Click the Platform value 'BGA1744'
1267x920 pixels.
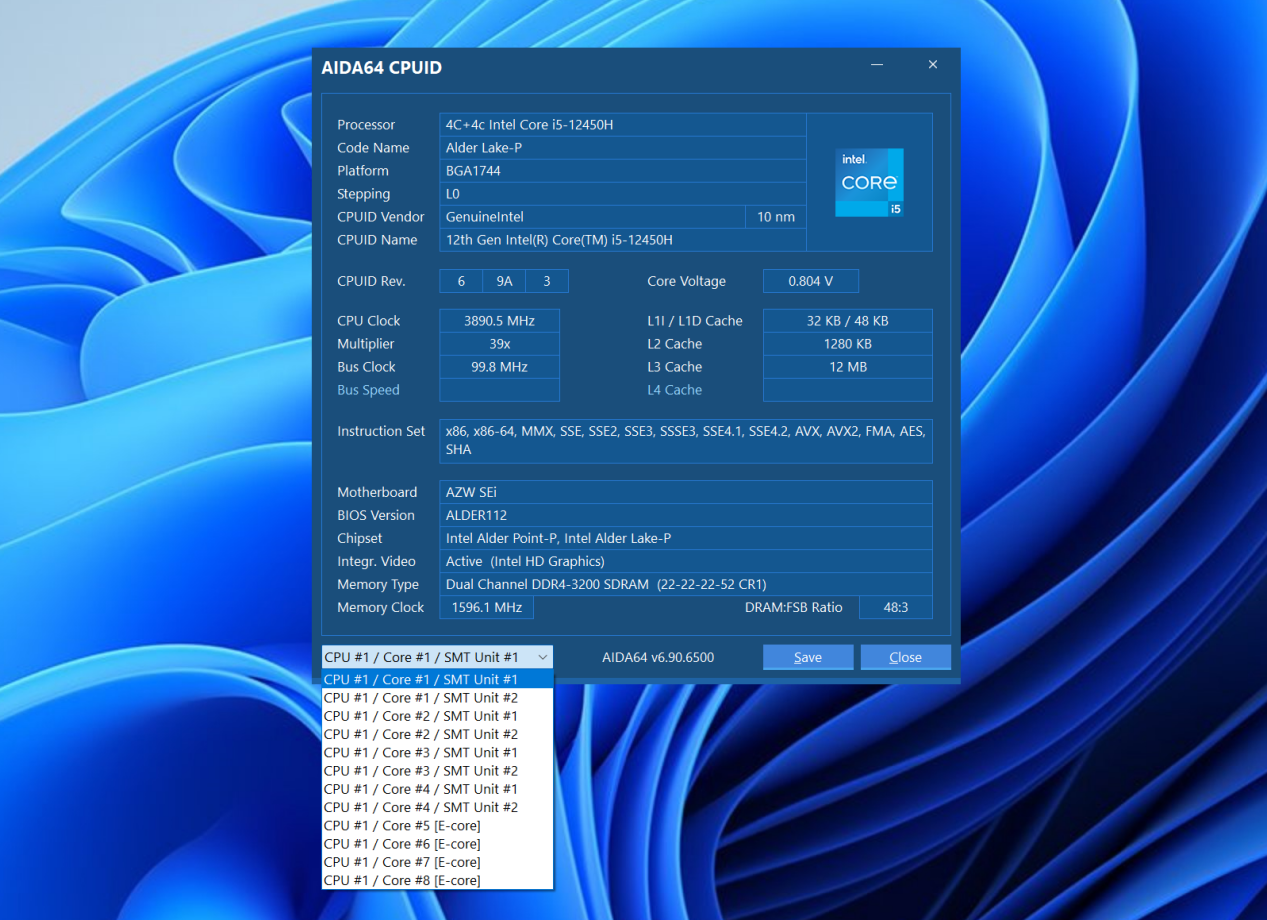(623, 171)
